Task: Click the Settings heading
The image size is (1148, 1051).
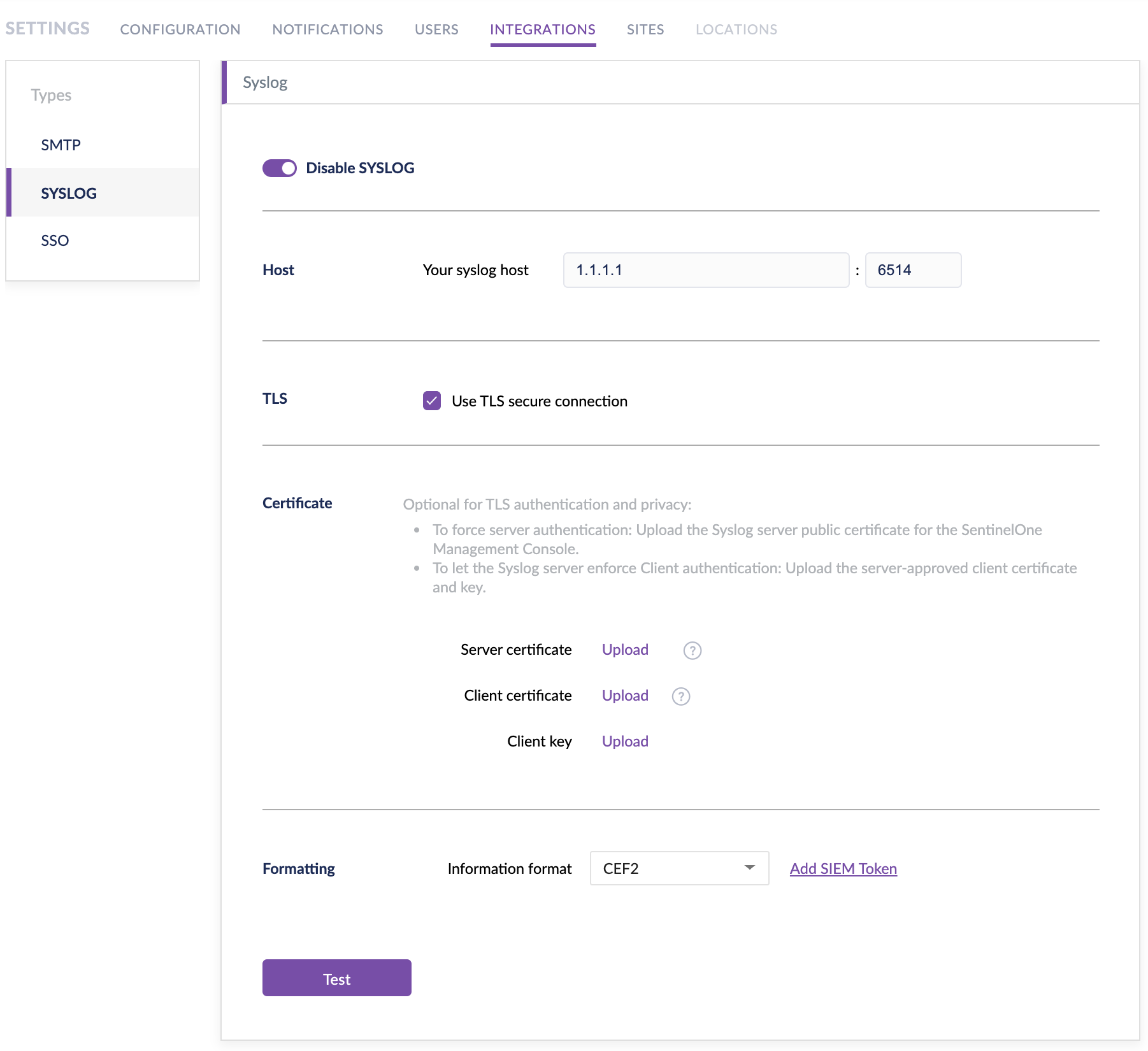Action: pyautogui.click(x=47, y=29)
